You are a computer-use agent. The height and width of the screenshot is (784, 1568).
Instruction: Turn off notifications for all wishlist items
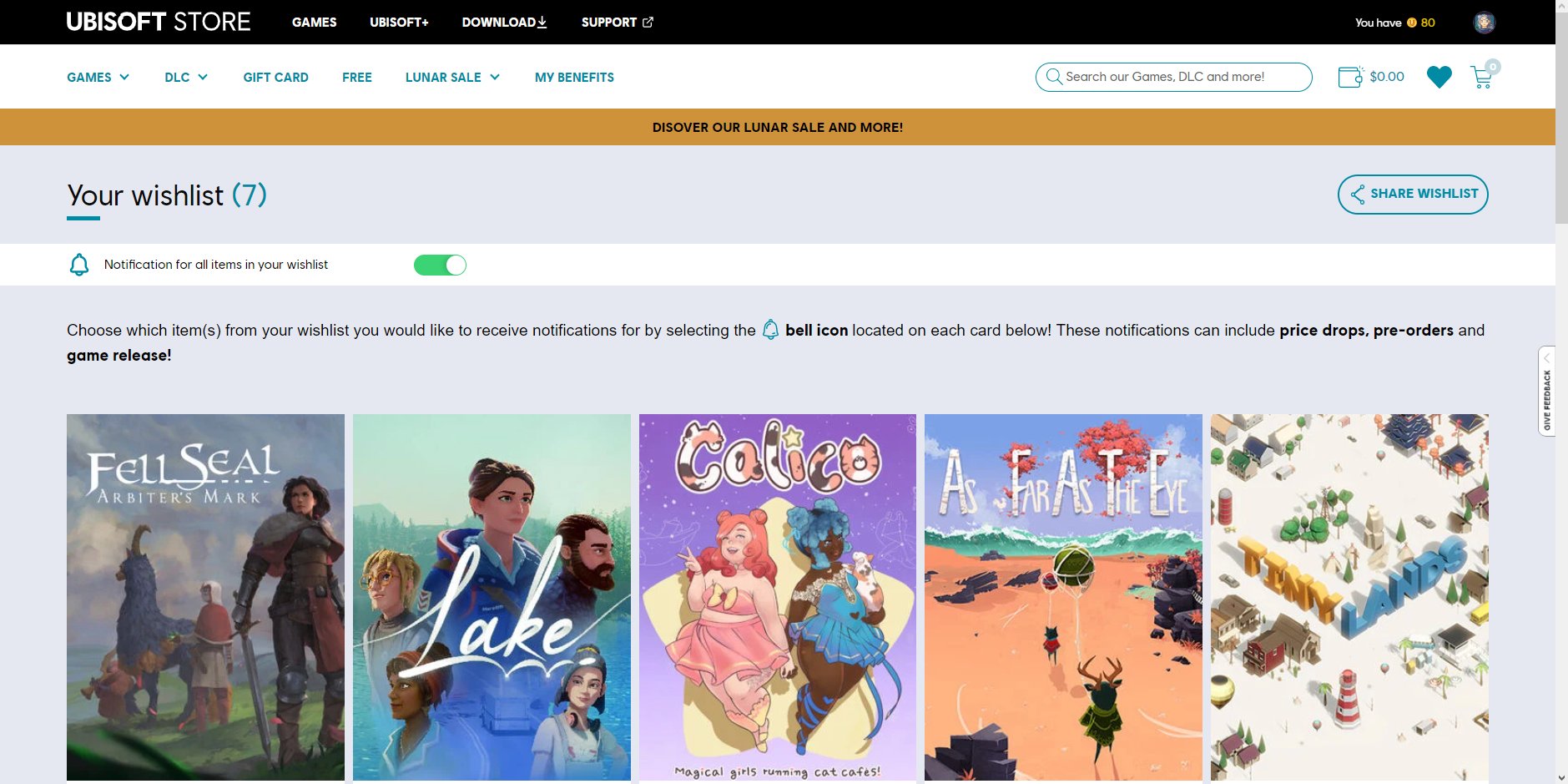[x=440, y=265]
